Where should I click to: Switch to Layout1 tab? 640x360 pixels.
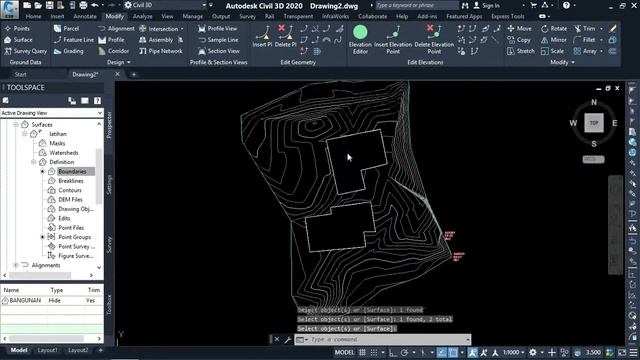coord(47,350)
